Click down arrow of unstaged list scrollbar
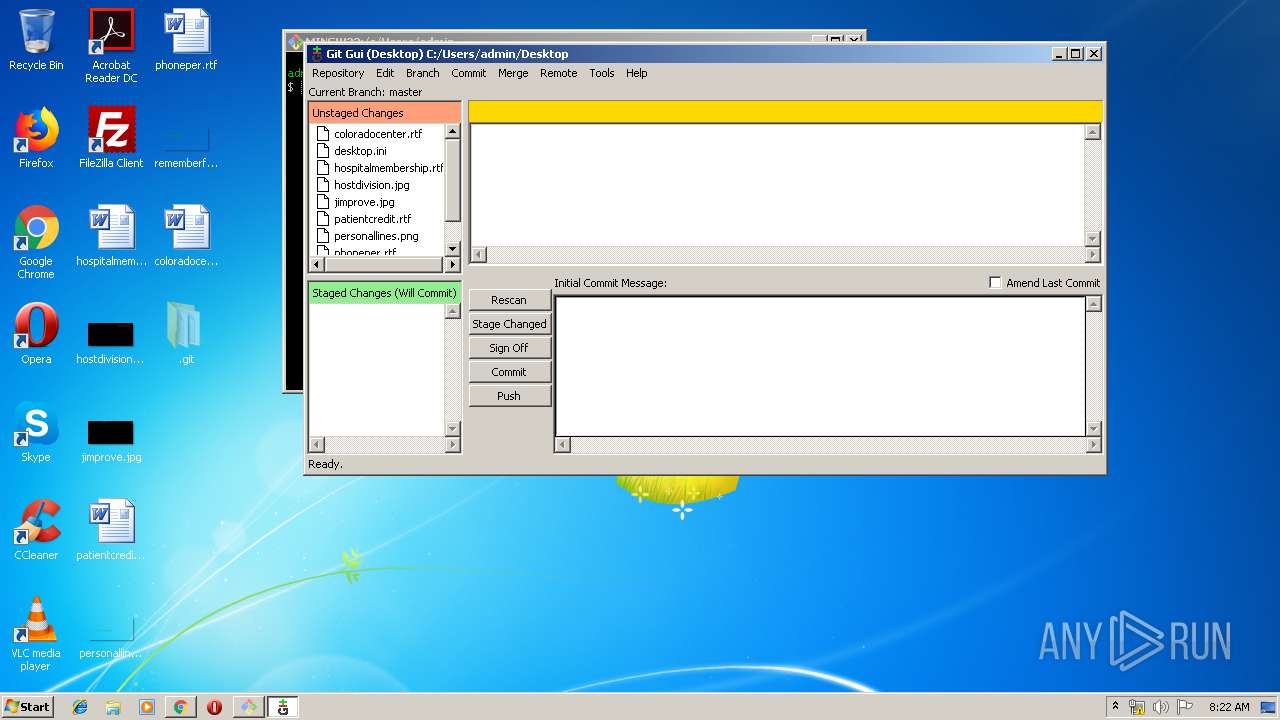The image size is (1280, 720). (x=452, y=248)
